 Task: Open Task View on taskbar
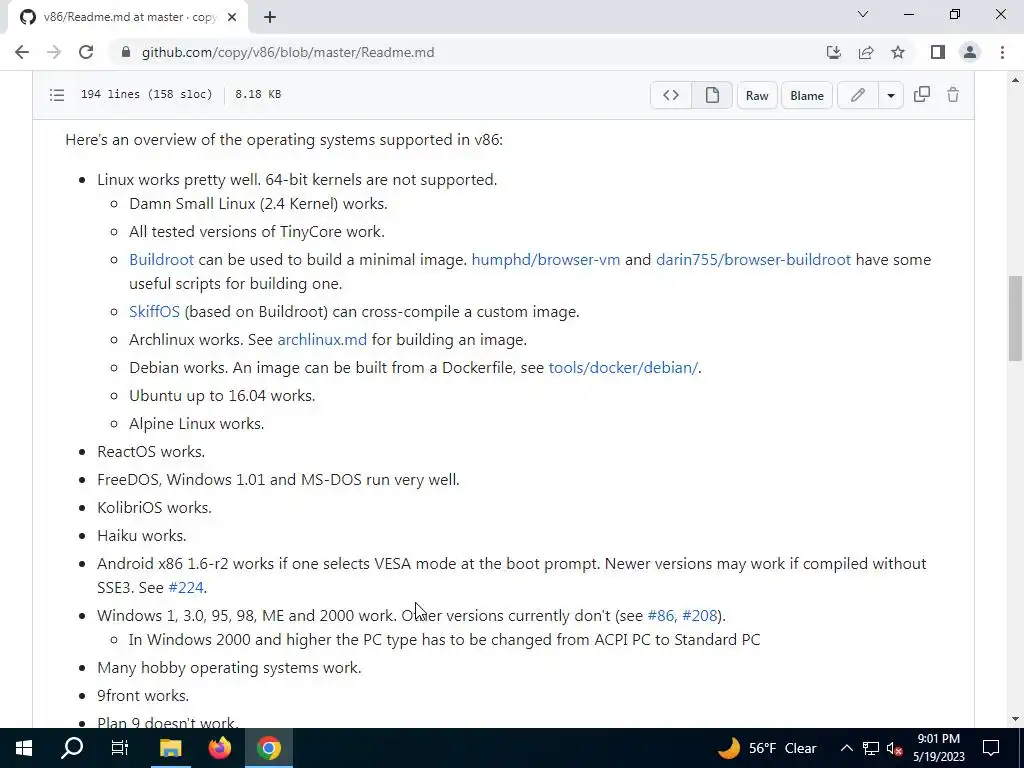pos(120,748)
